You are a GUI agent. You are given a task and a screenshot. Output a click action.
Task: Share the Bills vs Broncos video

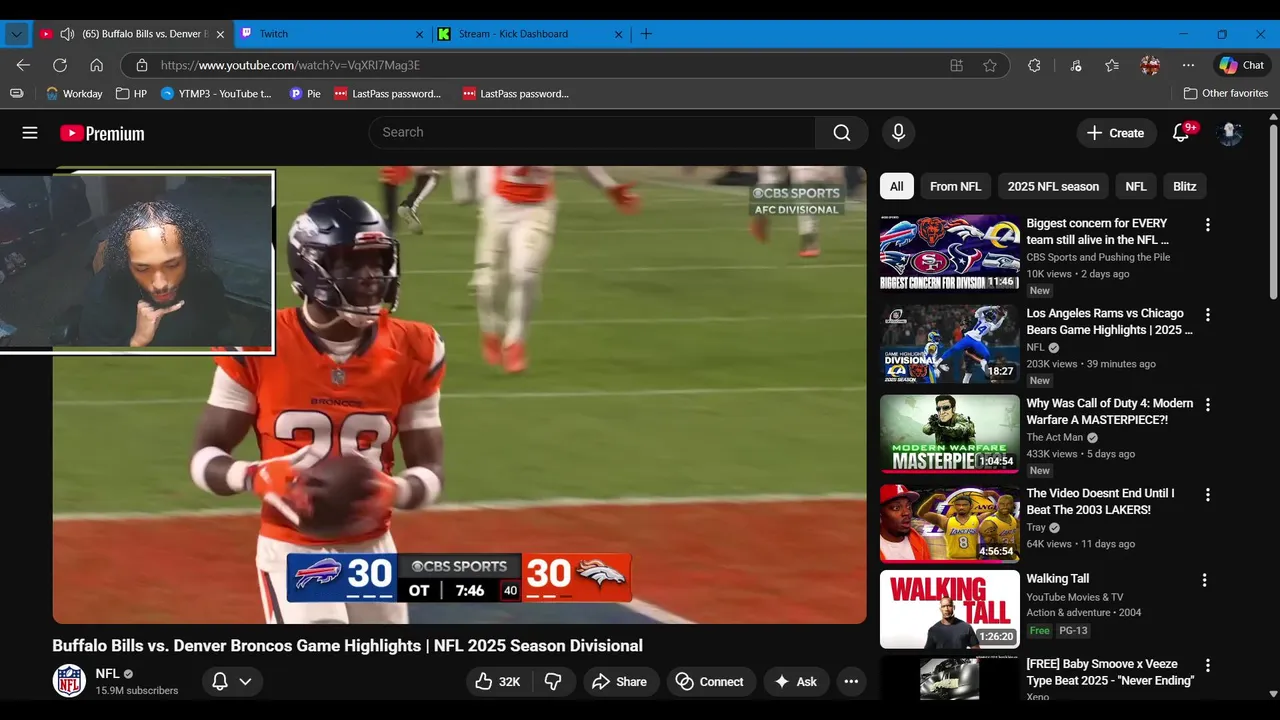620,682
